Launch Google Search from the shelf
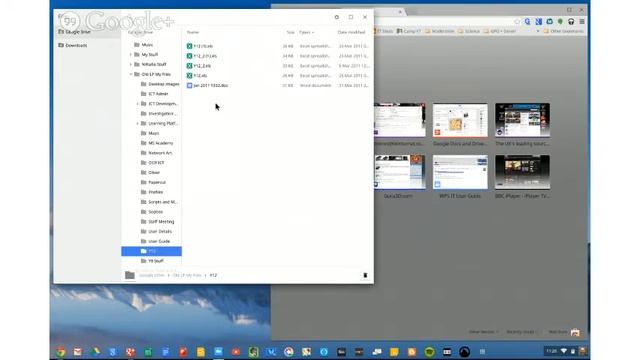This screenshot has width=640, height=360. (113, 351)
